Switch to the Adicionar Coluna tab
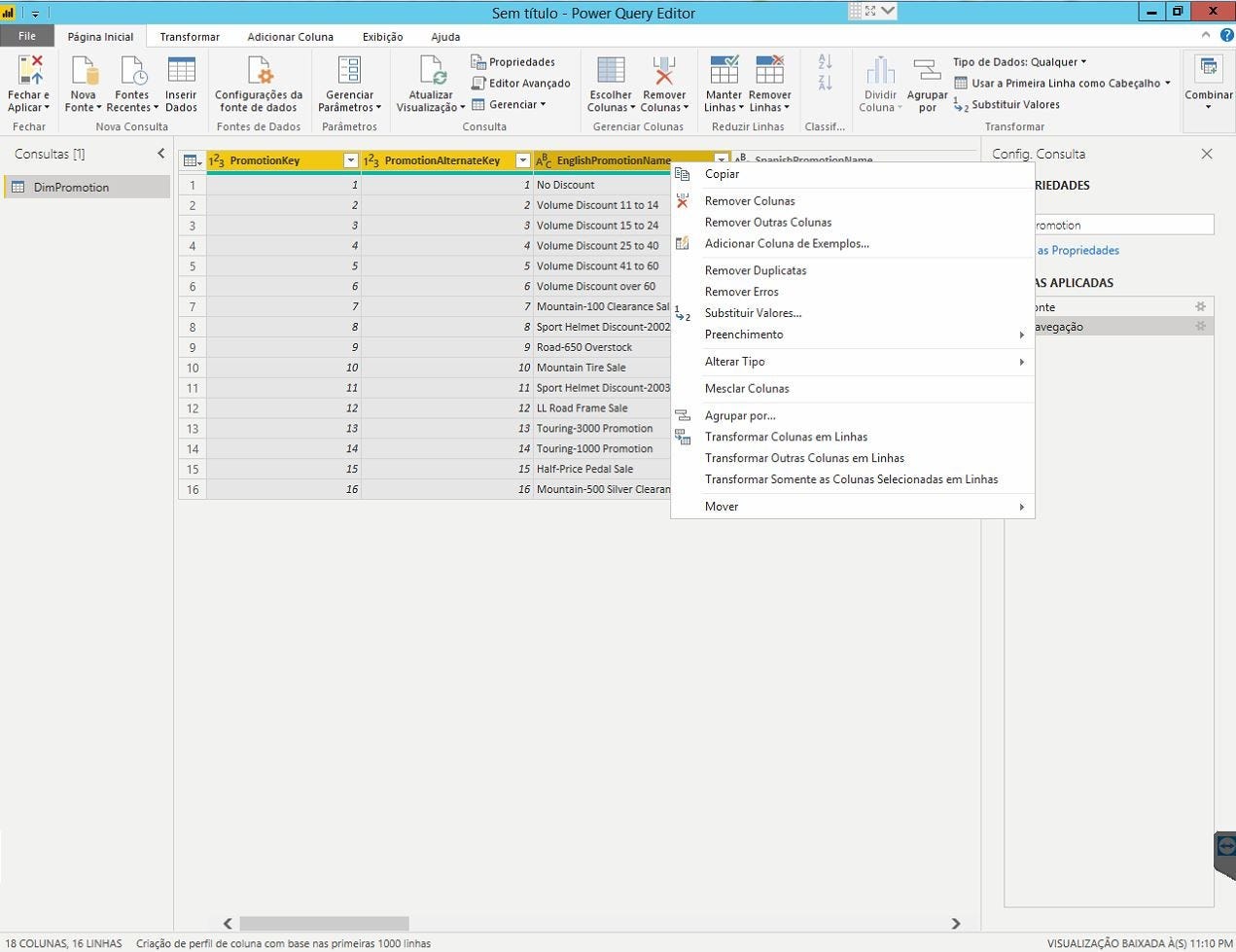Image resolution: width=1236 pixels, height=952 pixels. point(290,37)
